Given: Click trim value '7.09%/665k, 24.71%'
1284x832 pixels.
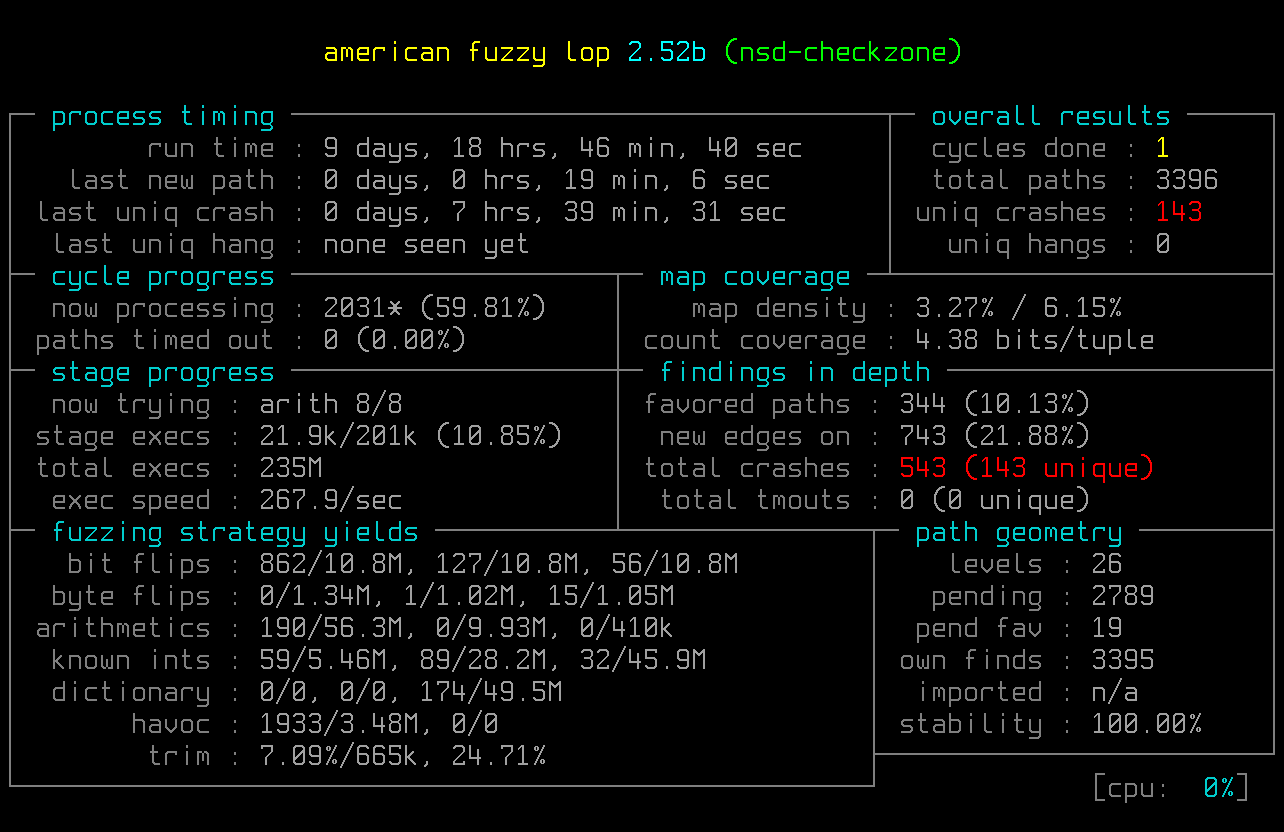Looking at the screenshot, I should [403, 757].
